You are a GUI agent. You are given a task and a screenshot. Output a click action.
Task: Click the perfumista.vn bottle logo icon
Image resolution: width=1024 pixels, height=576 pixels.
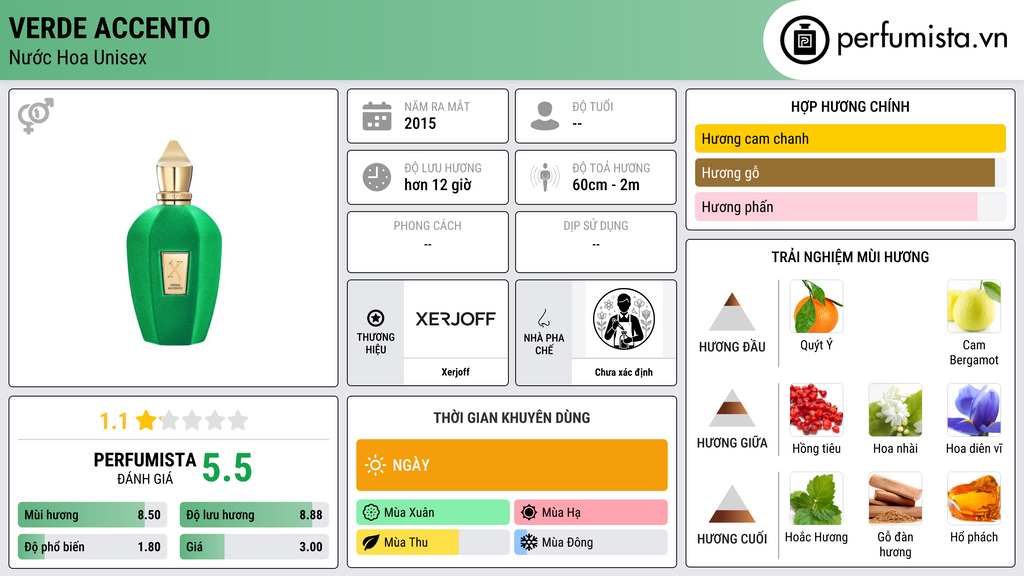(x=804, y=40)
